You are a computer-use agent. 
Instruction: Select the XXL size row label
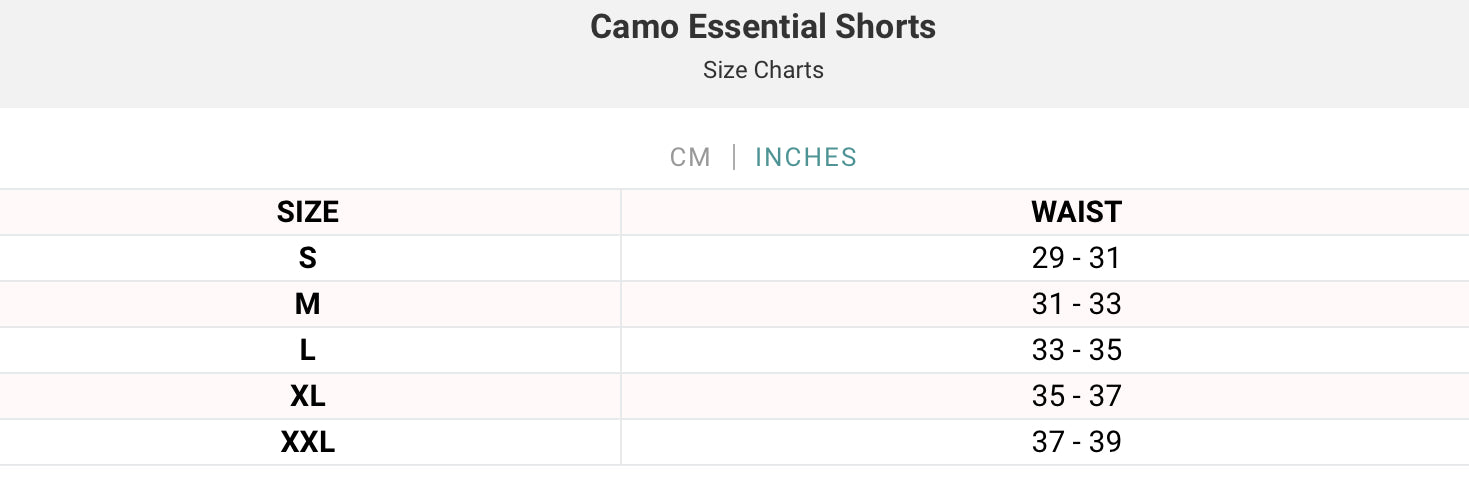[308, 442]
